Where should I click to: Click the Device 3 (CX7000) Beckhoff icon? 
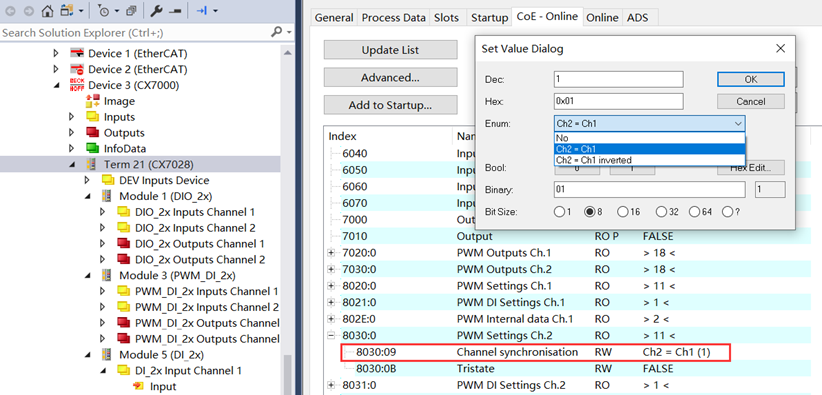(x=77, y=85)
